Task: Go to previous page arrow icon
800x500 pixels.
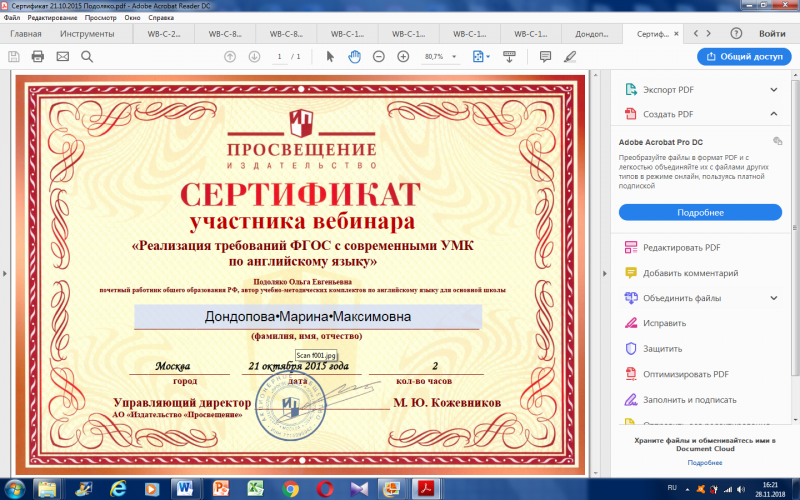Action: pos(230,56)
